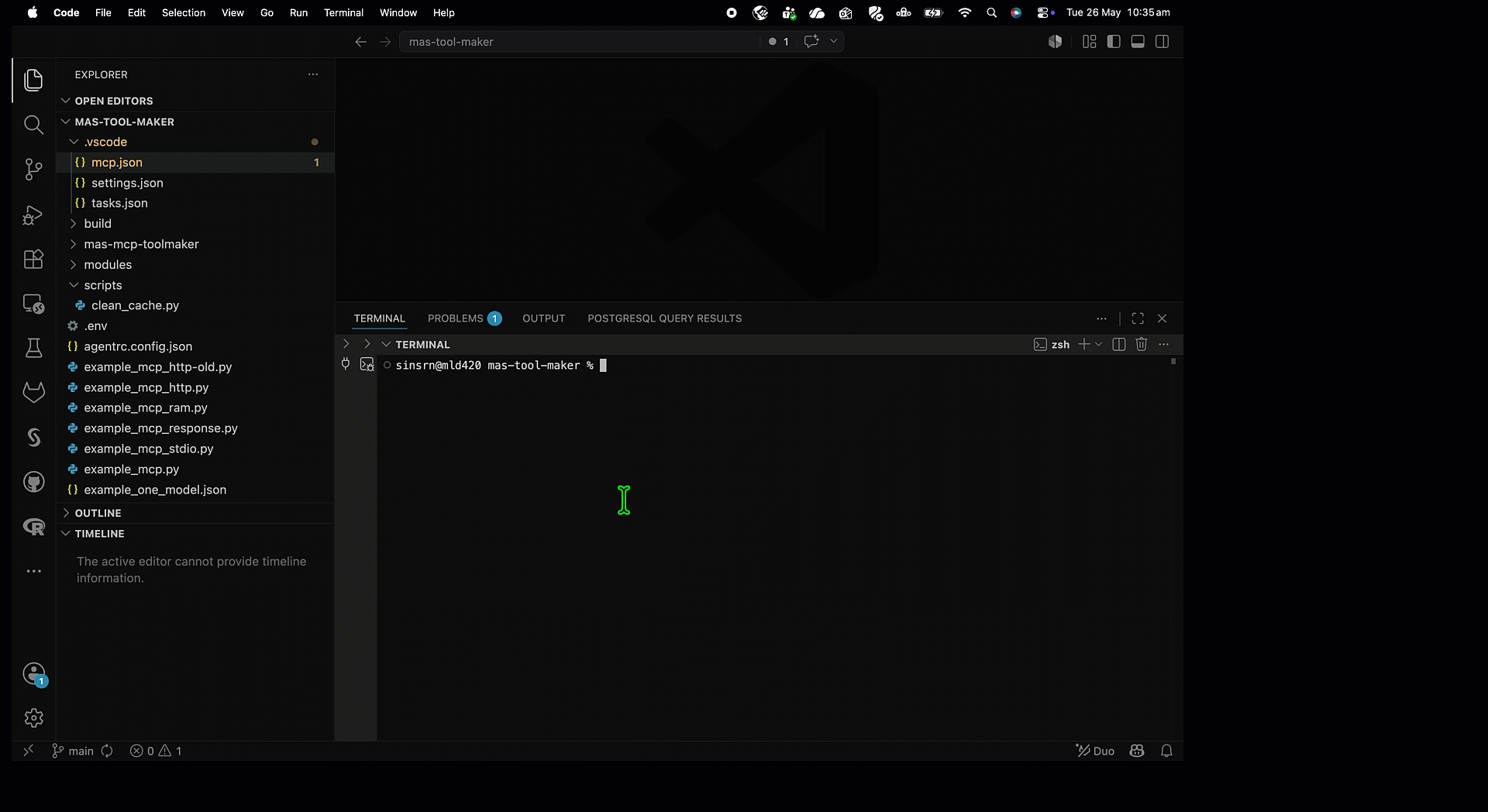Image resolution: width=1488 pixels, height=812 pixels.
Task: Open chat icon in title bar
Action: [x=811, y=42]
